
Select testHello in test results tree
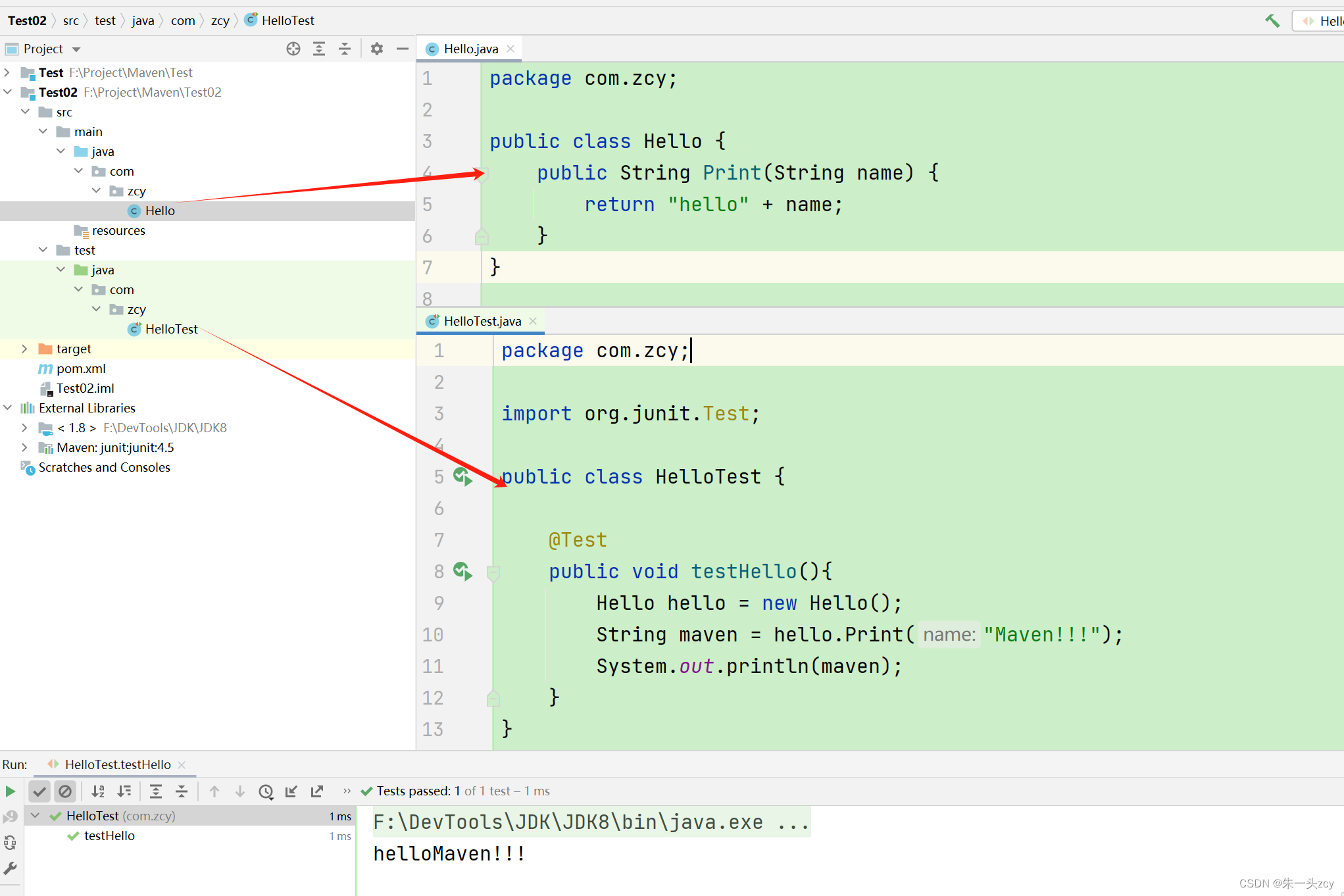[x=109, y=835]
